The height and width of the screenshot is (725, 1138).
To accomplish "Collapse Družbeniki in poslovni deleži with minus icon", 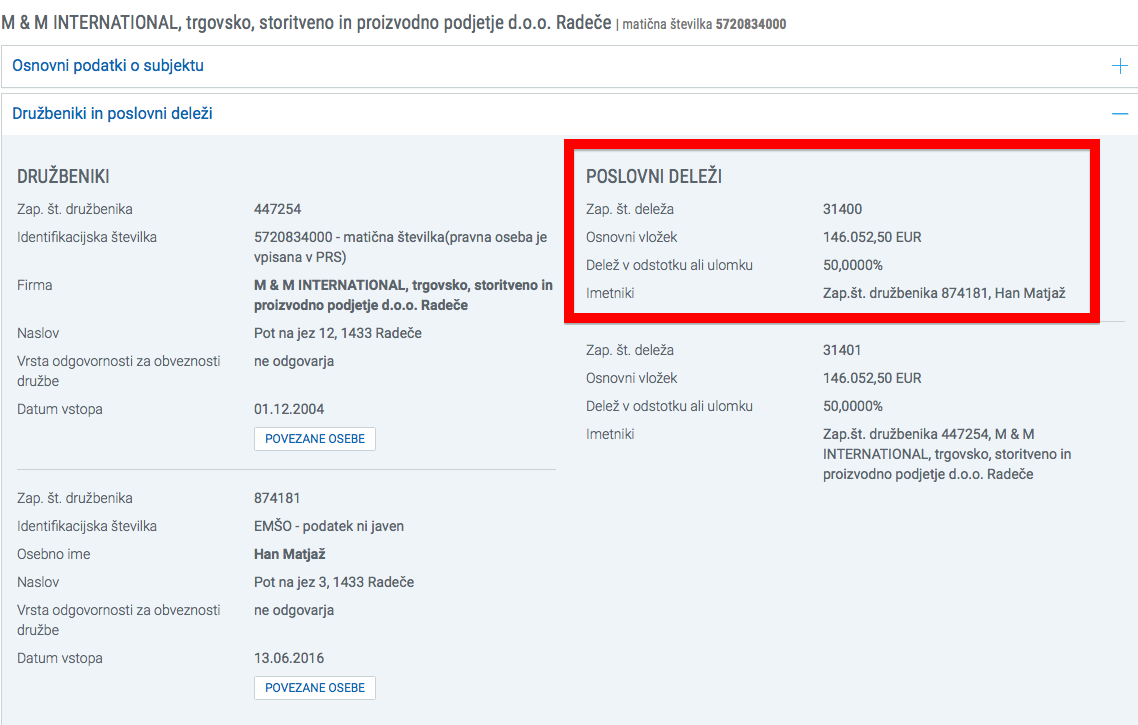I will (x=1120, y=114).
